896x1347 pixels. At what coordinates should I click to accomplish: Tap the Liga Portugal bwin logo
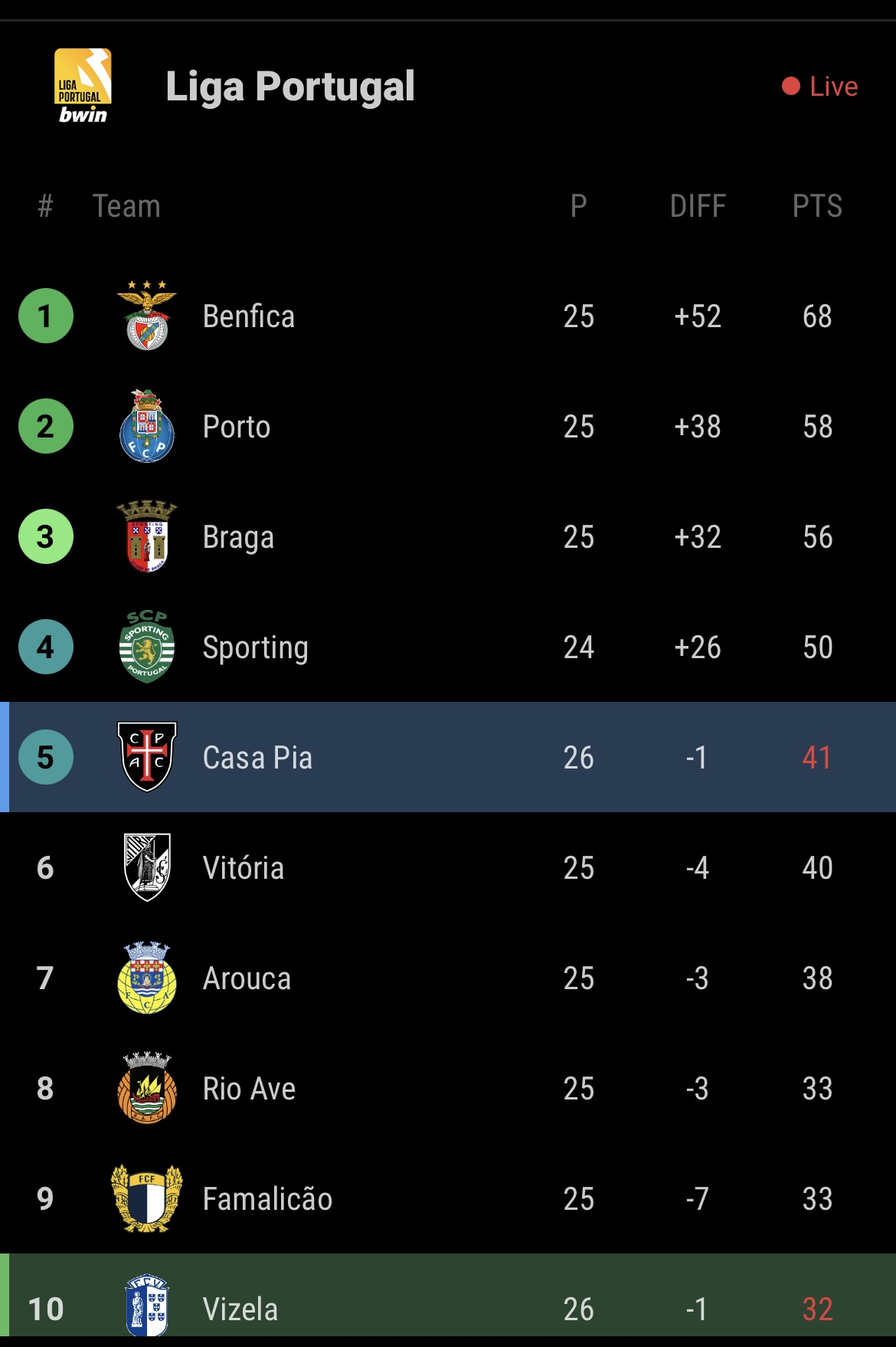click(83, 86)
